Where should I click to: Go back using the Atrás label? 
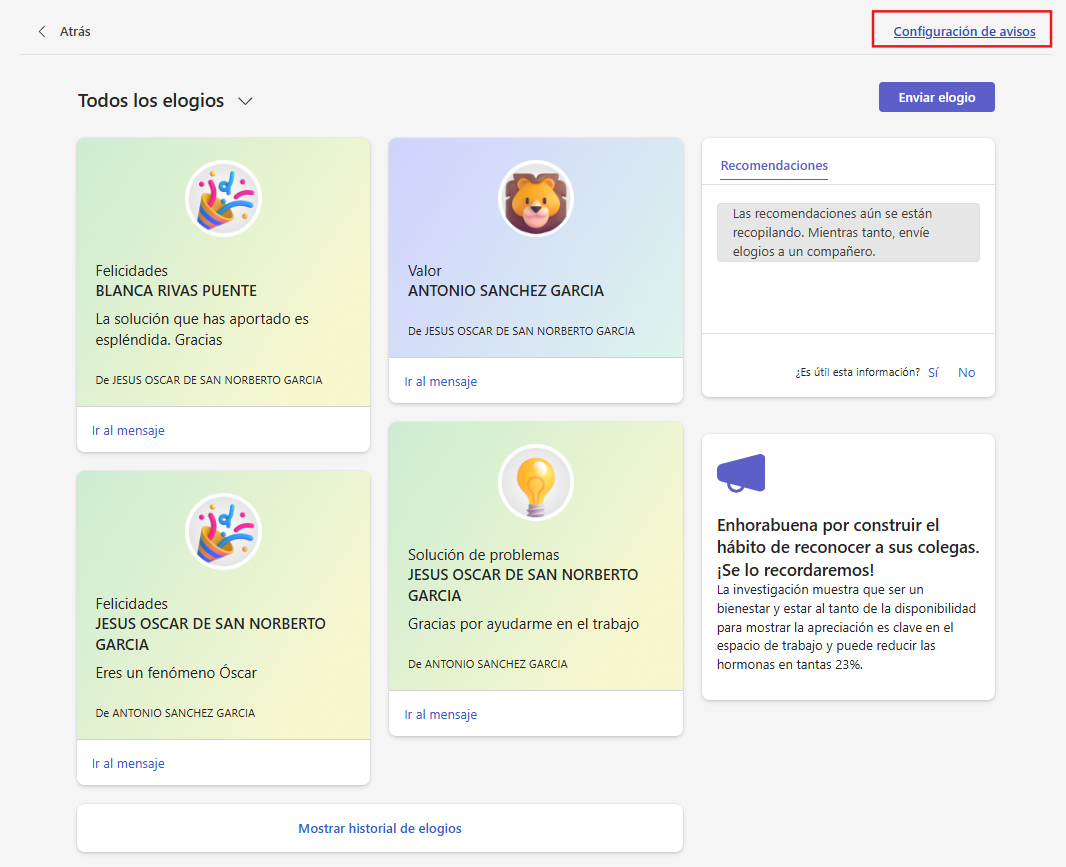[x=75, y=31]
